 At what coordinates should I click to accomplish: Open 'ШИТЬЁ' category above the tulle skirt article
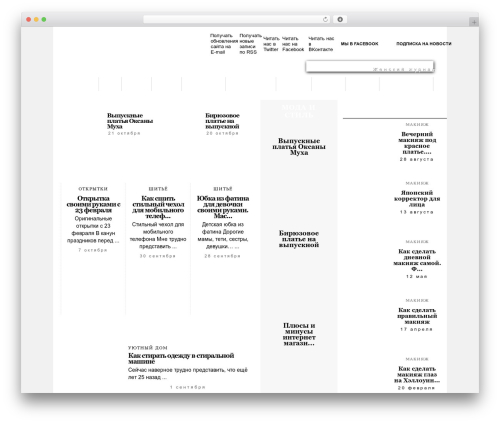(x=223, y=189)
